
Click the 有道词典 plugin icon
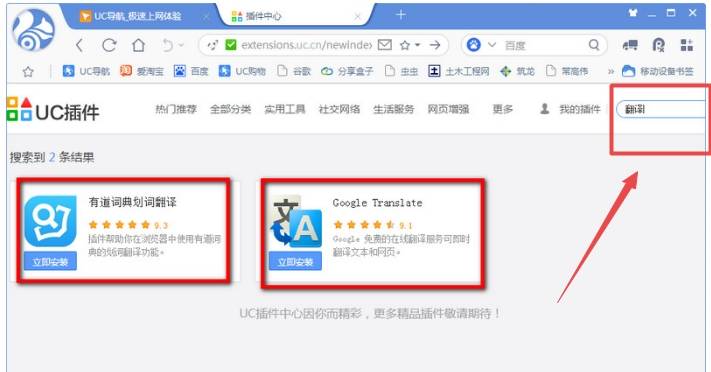(x=50, y=221)
